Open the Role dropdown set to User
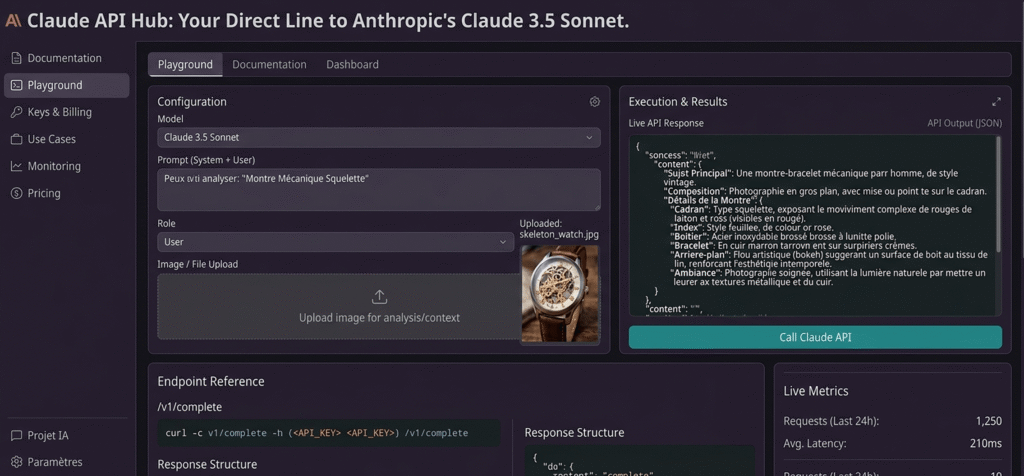Image resolution: width=1024 pixels, height=476 pixels. [336, 242]
